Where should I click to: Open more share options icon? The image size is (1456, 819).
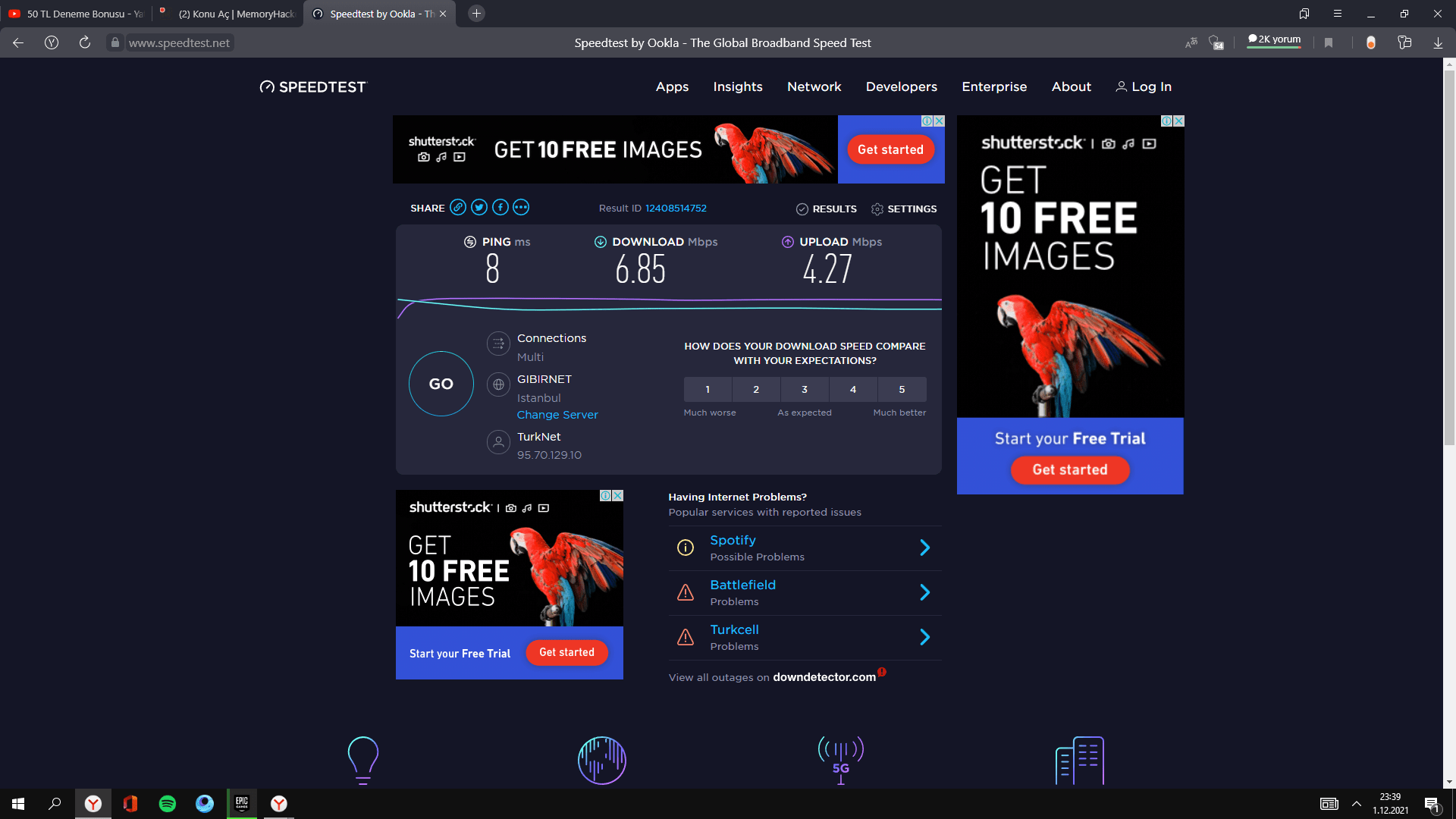521,208
